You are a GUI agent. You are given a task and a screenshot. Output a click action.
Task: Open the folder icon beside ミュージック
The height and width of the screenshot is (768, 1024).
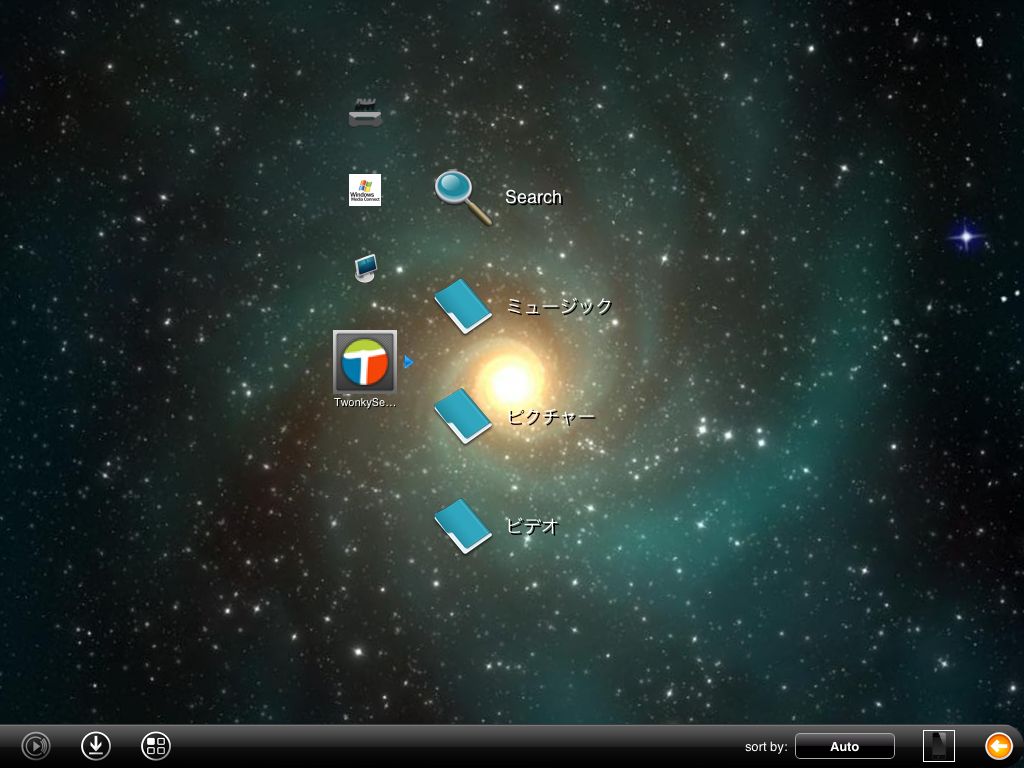(x=463, y=306)
